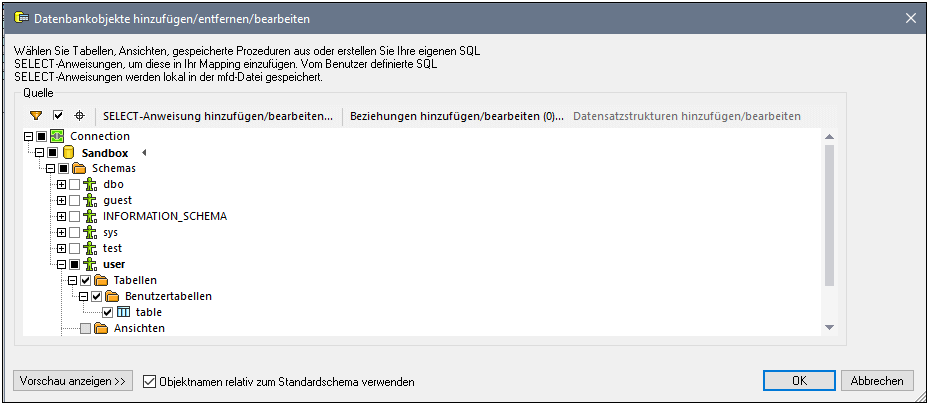Click the check-all toolbar icon
This screenshot has height=405, width=929.
tap(58, 116)
